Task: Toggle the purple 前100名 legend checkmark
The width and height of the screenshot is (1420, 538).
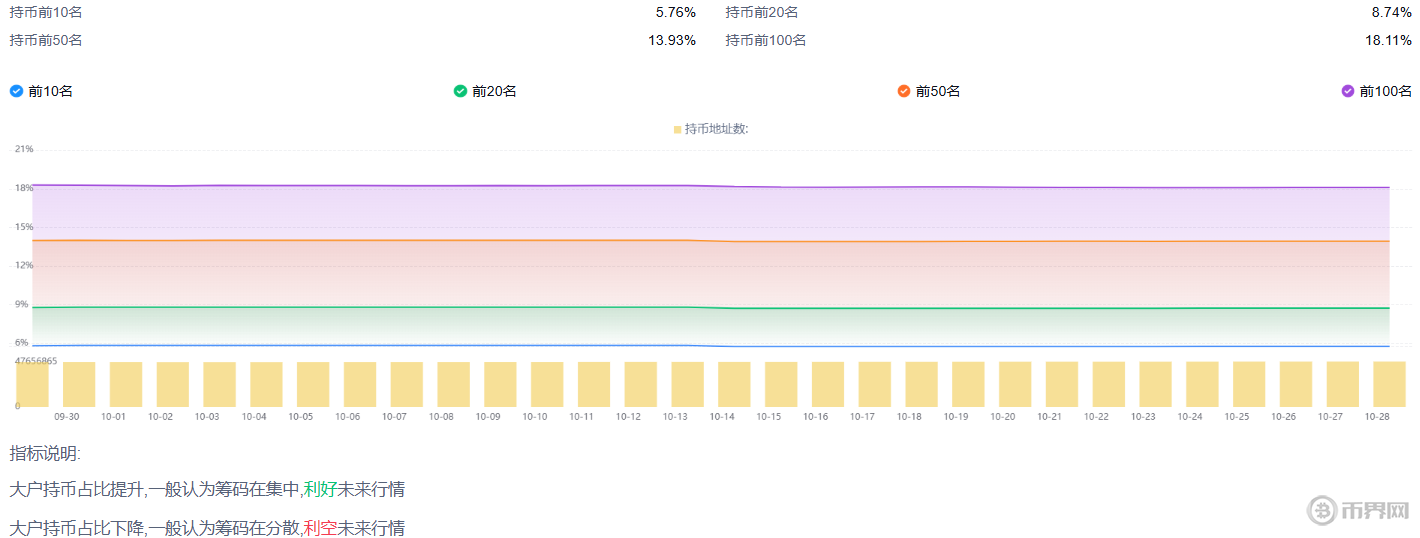Action: click(x=1348, y=91)
